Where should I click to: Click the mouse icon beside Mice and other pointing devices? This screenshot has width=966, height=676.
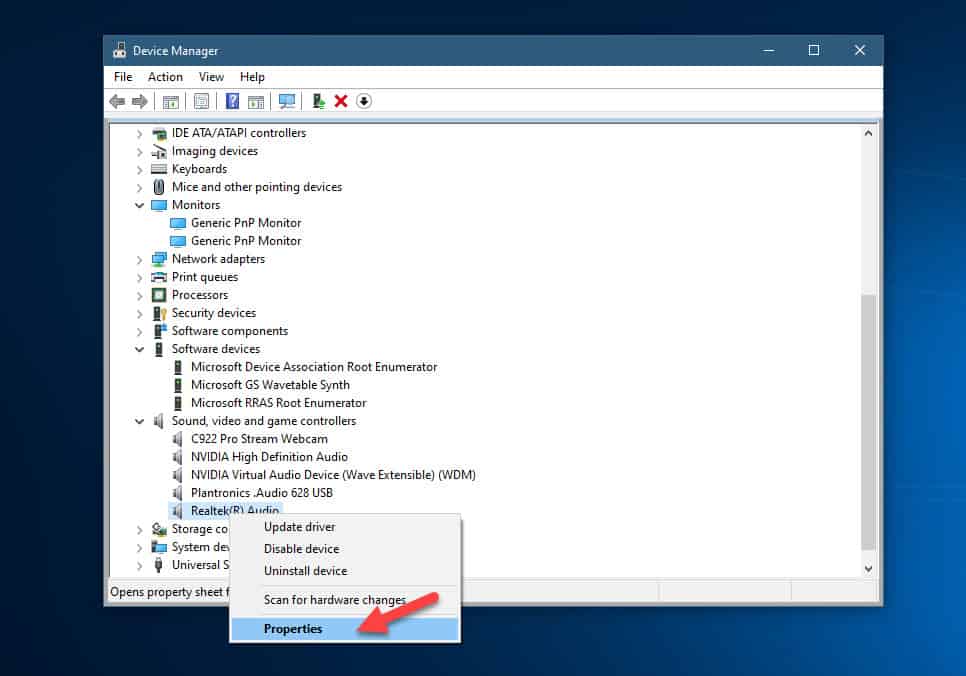(159, 187)
